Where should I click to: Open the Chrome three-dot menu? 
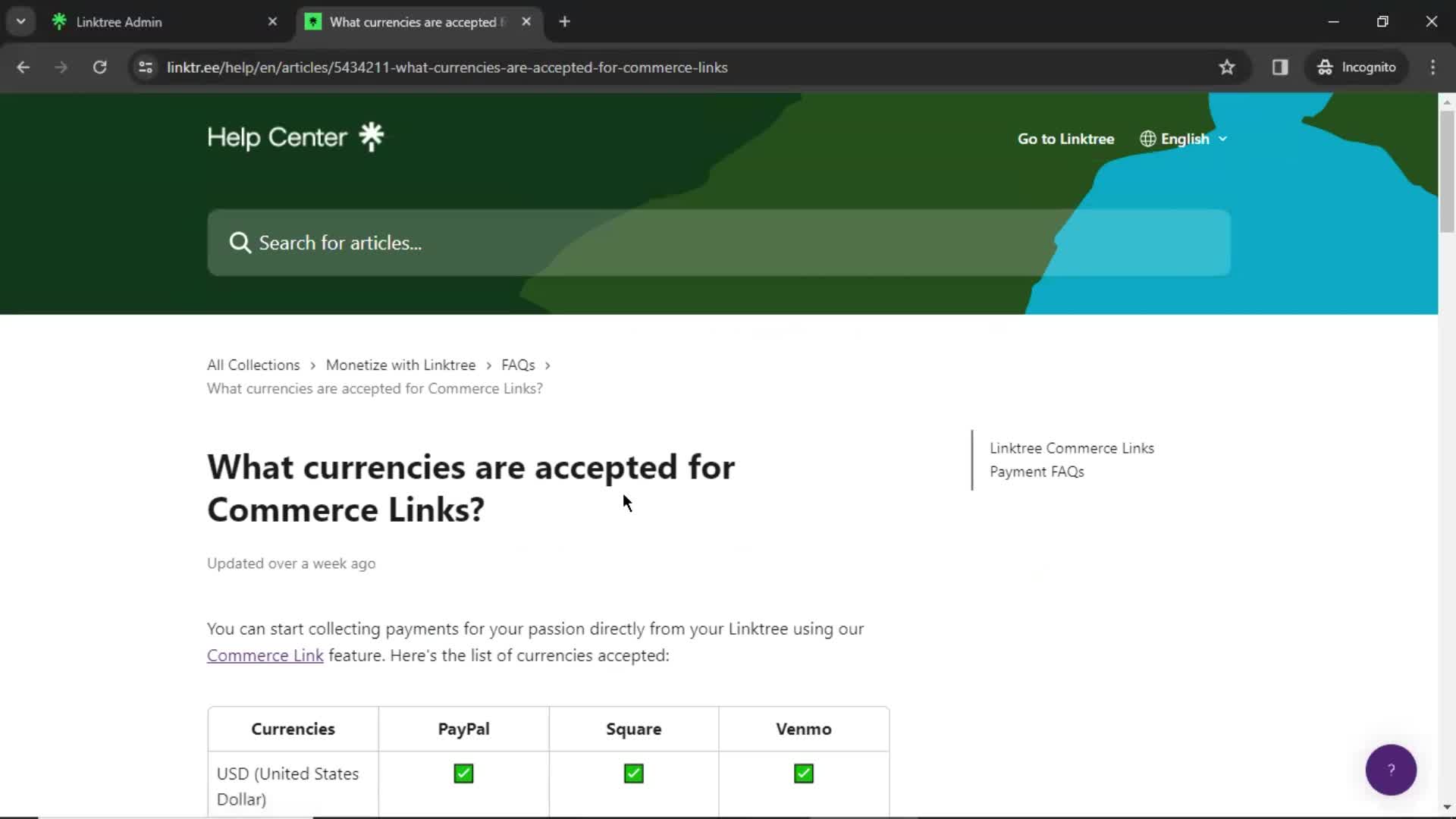click(x=1432, y=67)
